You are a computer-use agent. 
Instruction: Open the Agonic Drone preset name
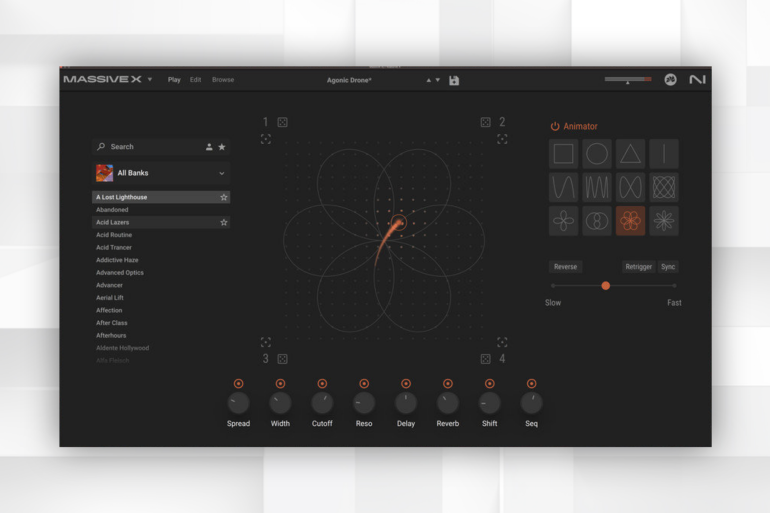pos(349,81)
